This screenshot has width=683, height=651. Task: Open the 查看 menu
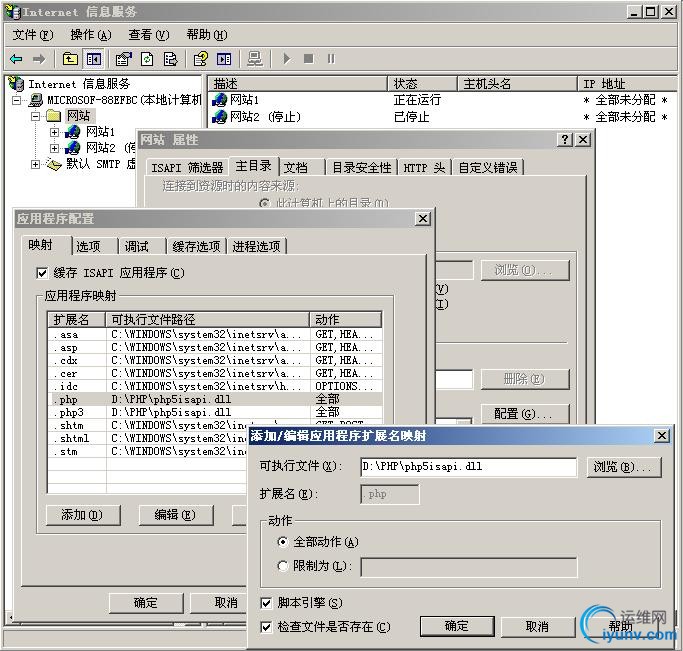click(149, 35)
